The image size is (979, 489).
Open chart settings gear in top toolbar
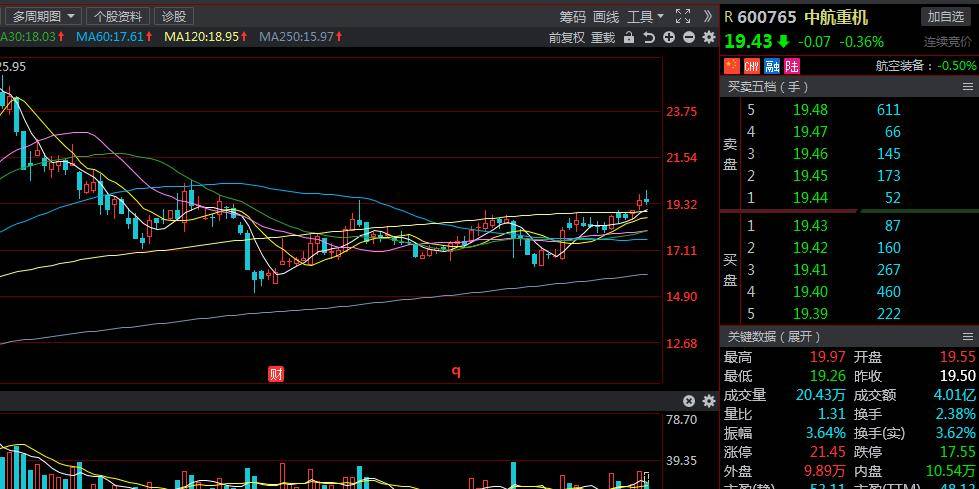(x=709, y=37)
